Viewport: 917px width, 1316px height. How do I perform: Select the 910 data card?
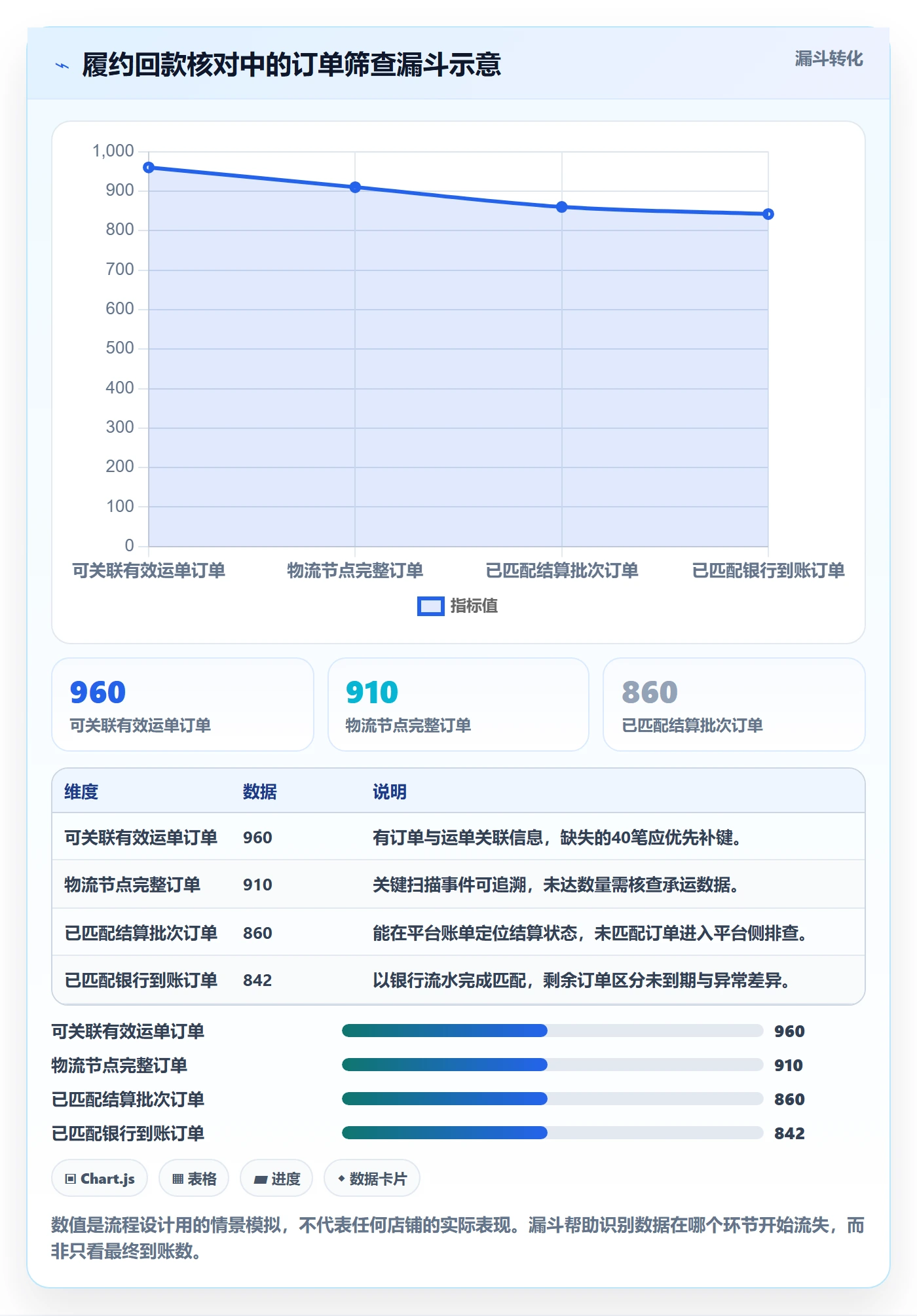458,704
